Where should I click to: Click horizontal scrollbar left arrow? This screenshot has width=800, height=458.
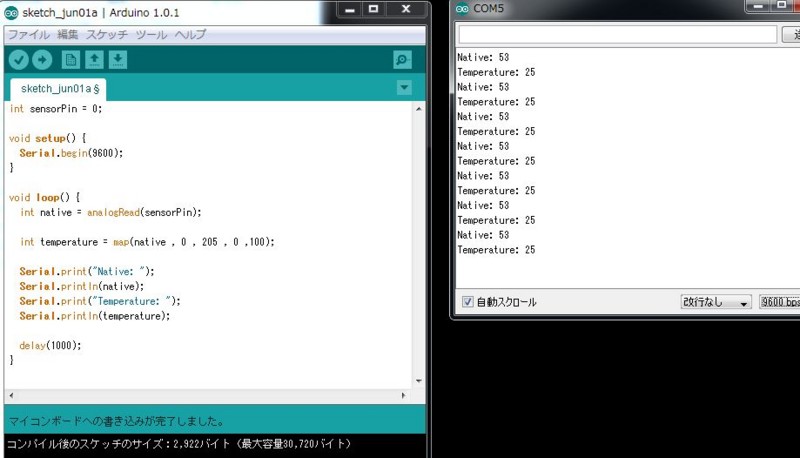(11, 395)
